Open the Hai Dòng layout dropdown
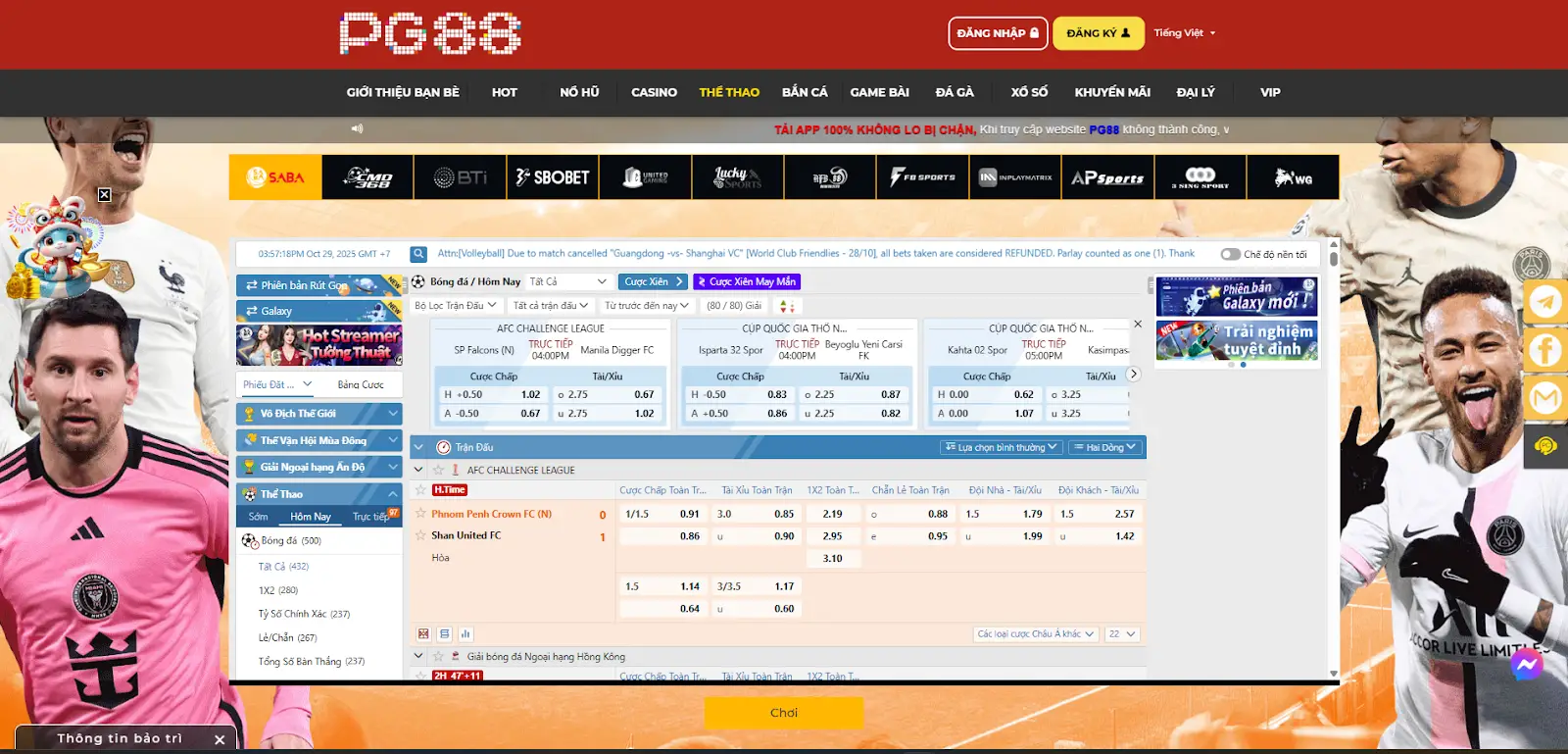1568x754 pixels. [1104, 447]
